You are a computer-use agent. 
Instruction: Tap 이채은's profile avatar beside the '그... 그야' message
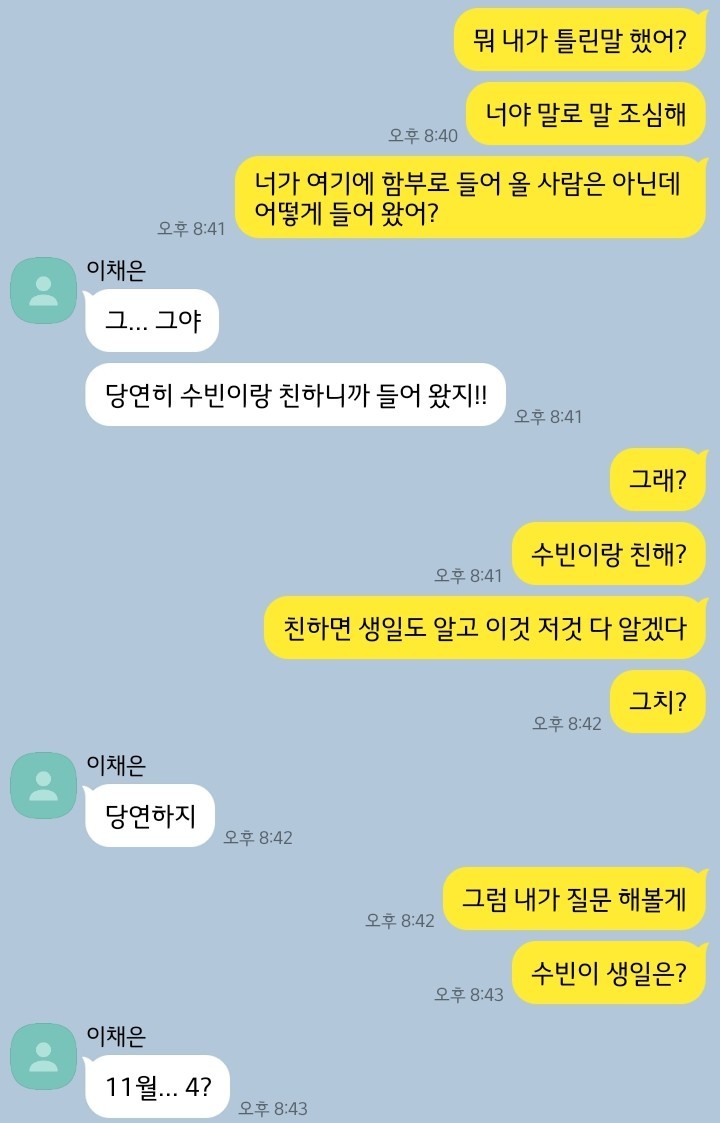pyautogui.click(x=43, y=290)
